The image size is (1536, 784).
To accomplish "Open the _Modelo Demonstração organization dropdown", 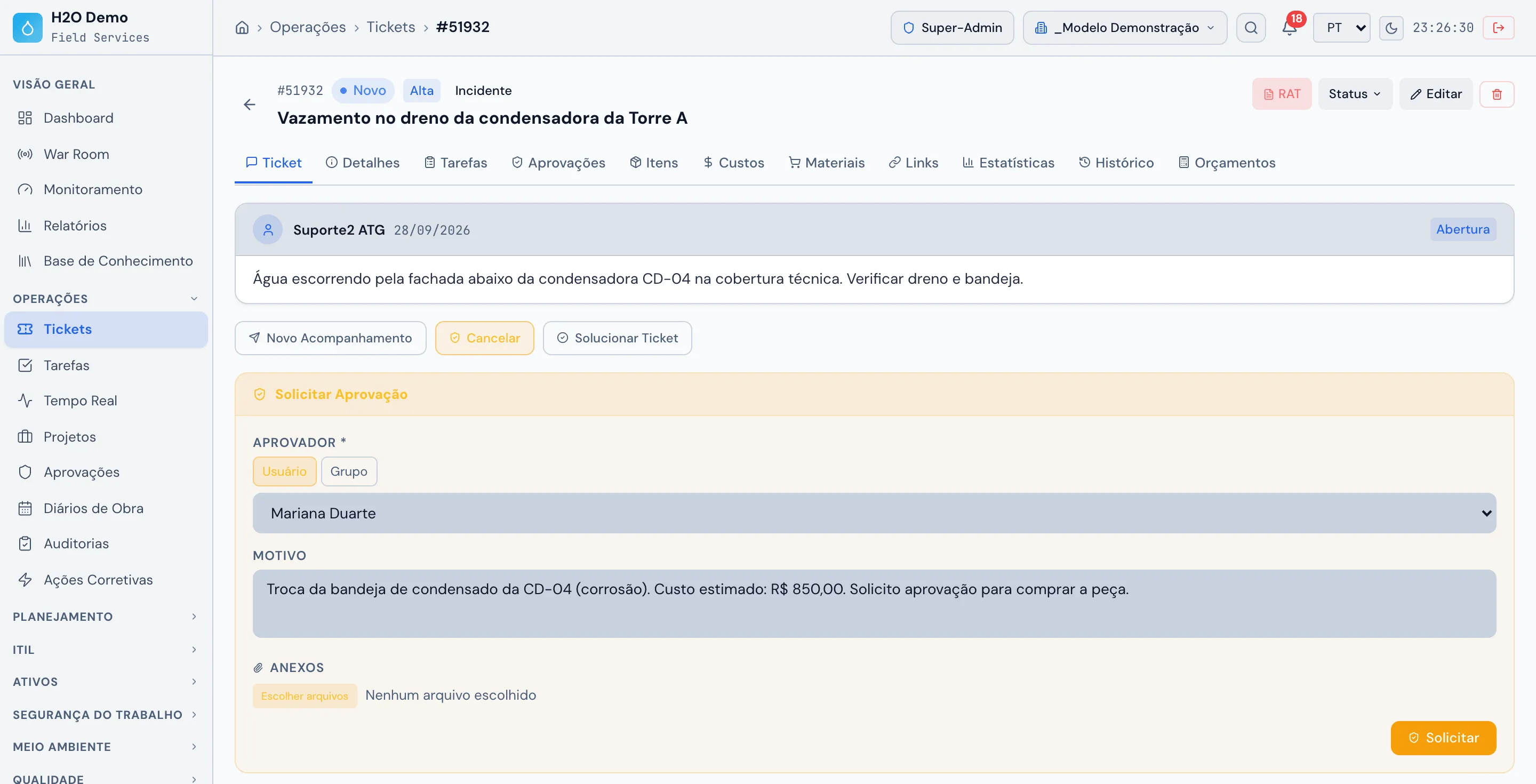I will 1125,27.
